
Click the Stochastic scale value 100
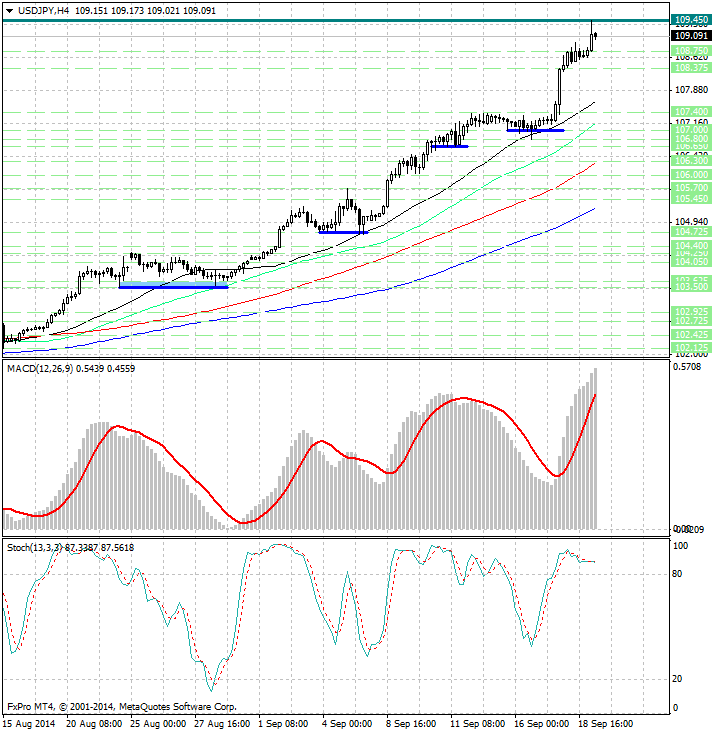(681, 546)
